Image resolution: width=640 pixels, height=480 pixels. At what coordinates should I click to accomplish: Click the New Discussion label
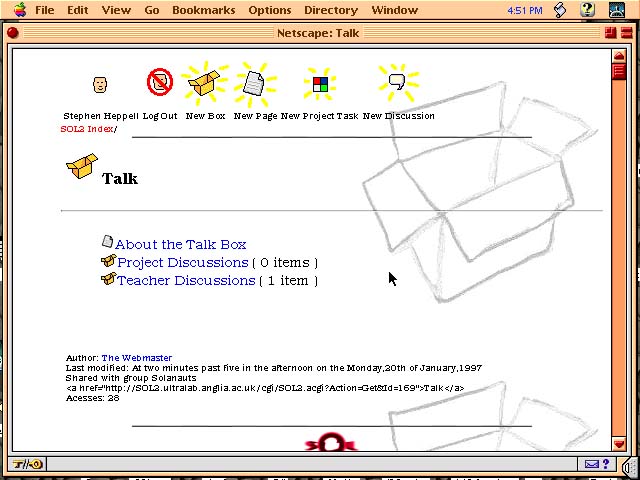(398, 116)
